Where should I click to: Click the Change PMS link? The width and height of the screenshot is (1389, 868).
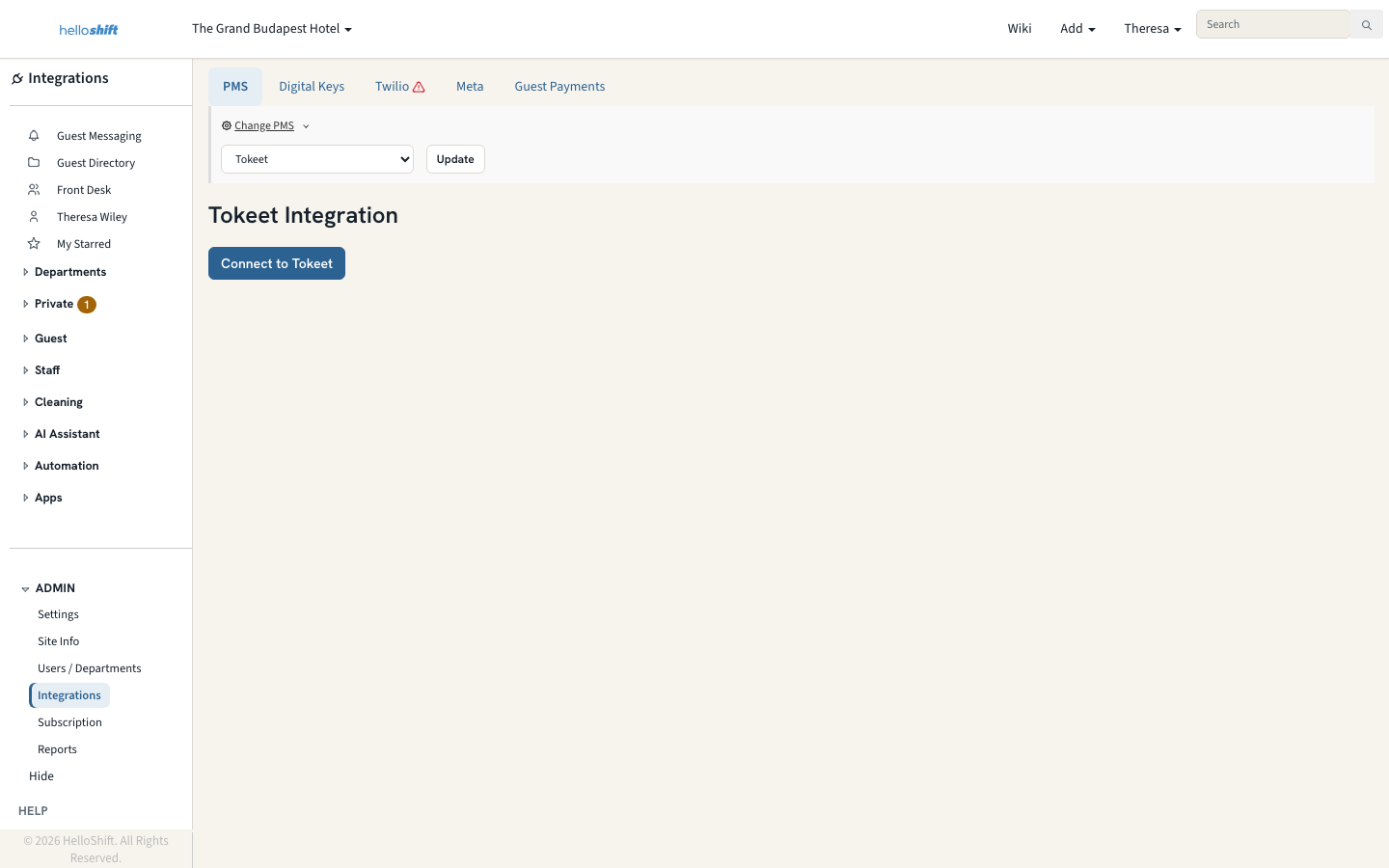pyautogui.click(x=264, y=126)
